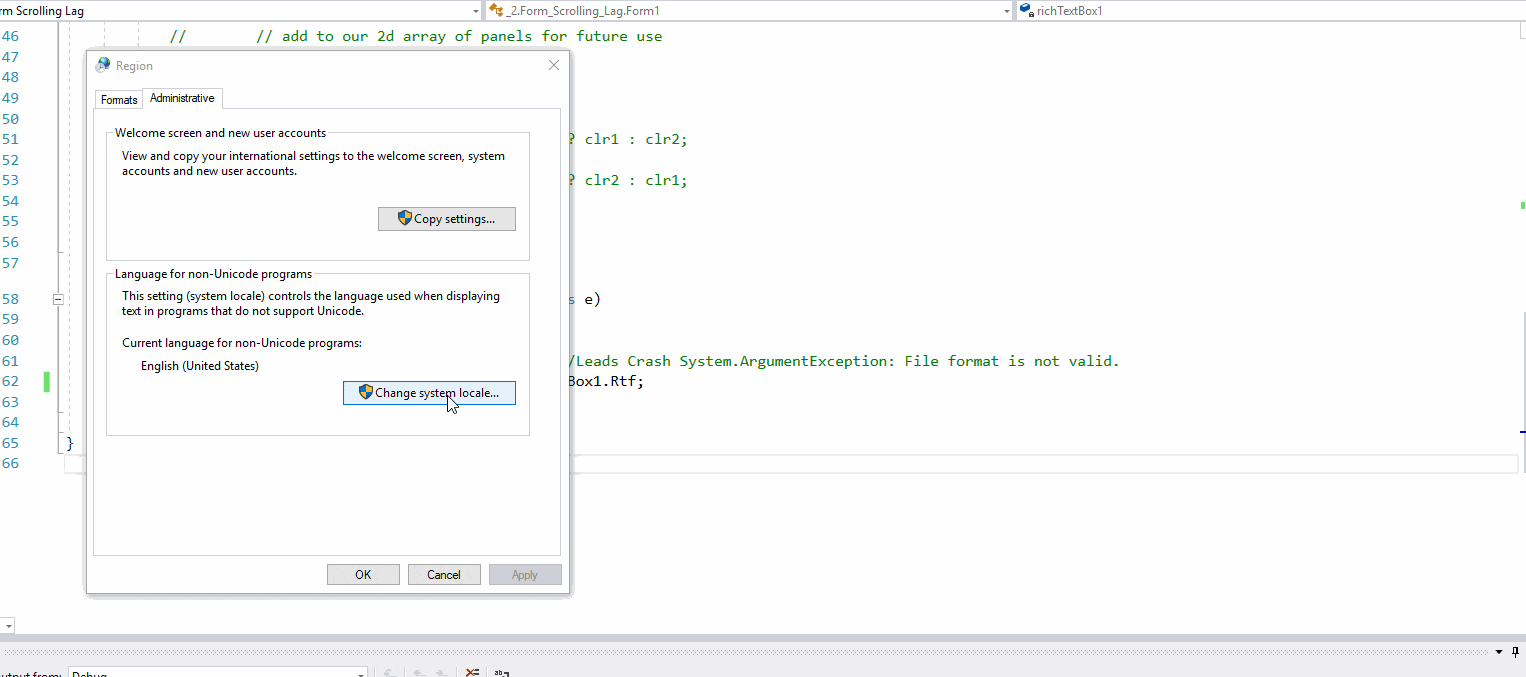Click the OK button in the Region dialog

pos(362,574)
